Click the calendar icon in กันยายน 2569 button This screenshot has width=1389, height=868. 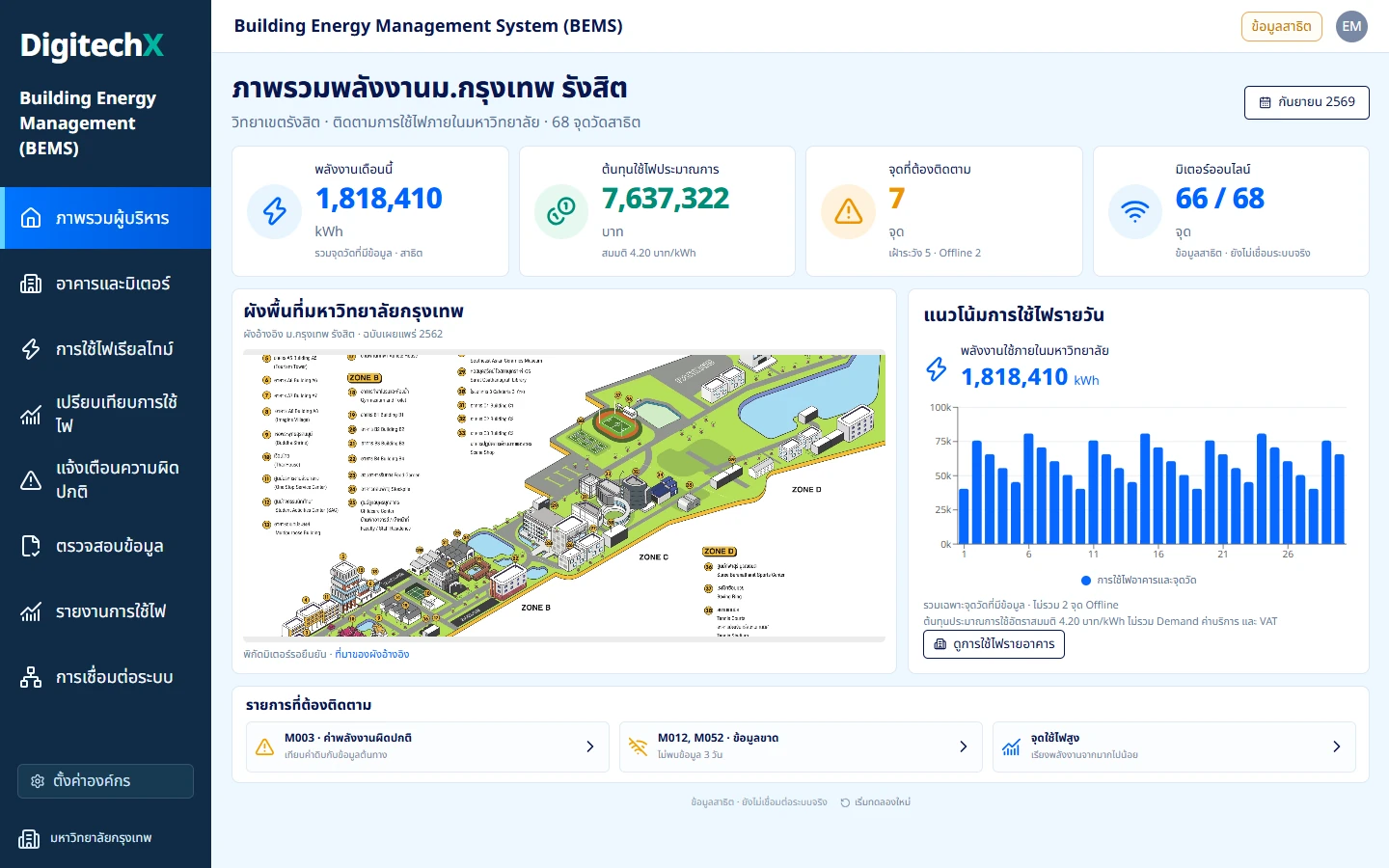click(x=1265, y=102)
